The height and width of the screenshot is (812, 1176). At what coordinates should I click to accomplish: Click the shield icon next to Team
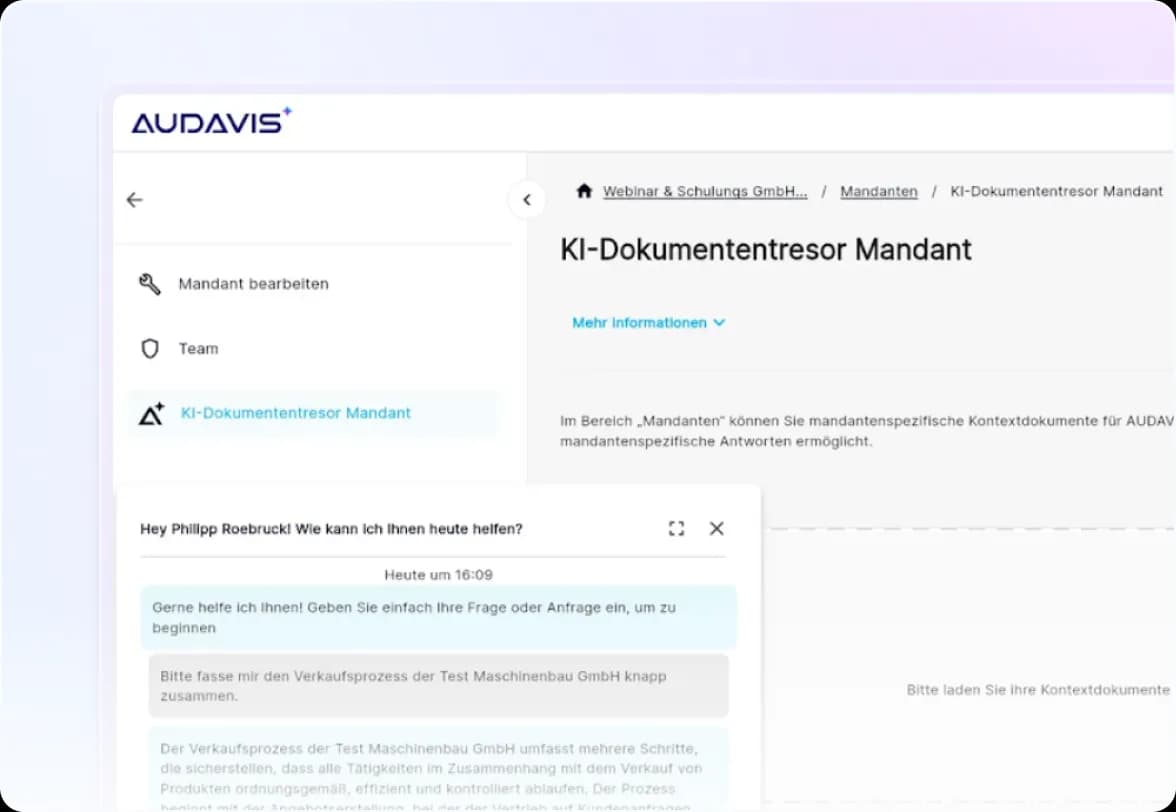point(150,348)
